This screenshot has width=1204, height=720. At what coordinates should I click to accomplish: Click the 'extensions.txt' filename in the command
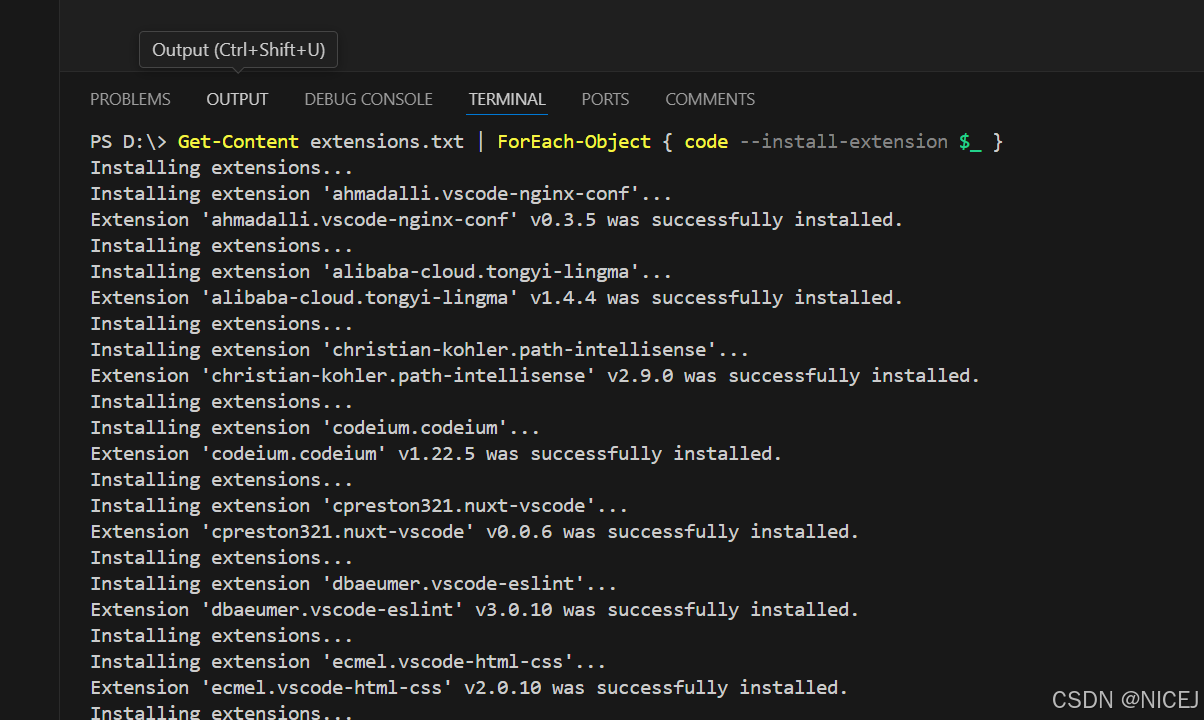[x=387, y=142]
